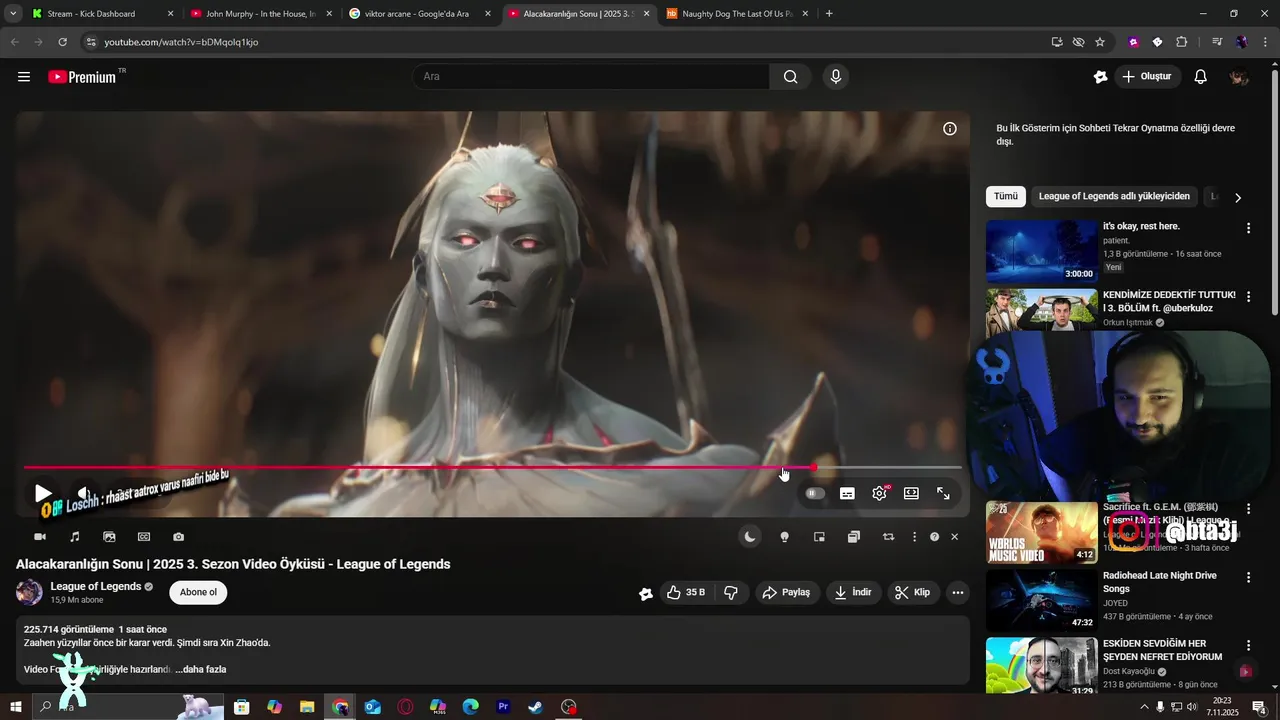
Task: Click the search magnifier button
Action: [790, 77]
